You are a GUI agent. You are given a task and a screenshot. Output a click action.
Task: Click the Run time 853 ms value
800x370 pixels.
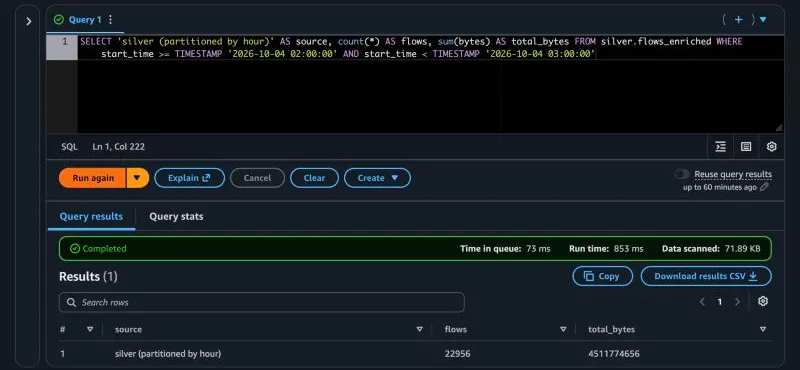(629, 249)
